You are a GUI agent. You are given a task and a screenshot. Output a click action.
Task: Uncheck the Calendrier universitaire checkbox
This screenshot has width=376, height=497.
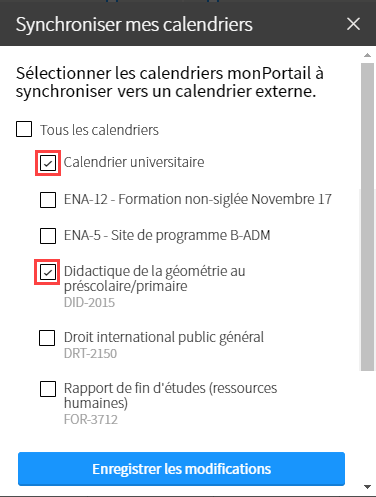48,163
